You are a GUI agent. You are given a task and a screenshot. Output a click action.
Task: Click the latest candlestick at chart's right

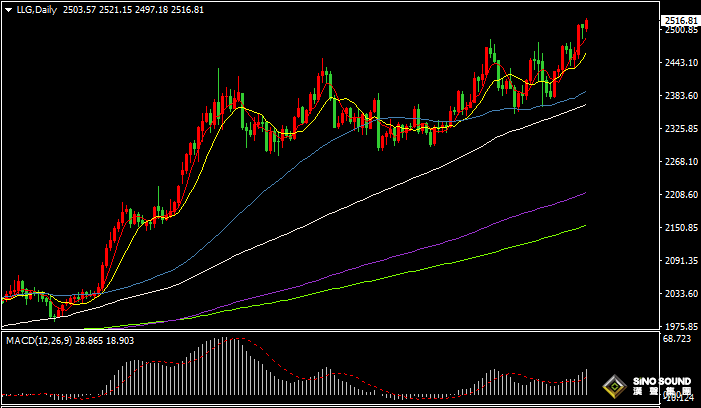click(x=586, y=25)
